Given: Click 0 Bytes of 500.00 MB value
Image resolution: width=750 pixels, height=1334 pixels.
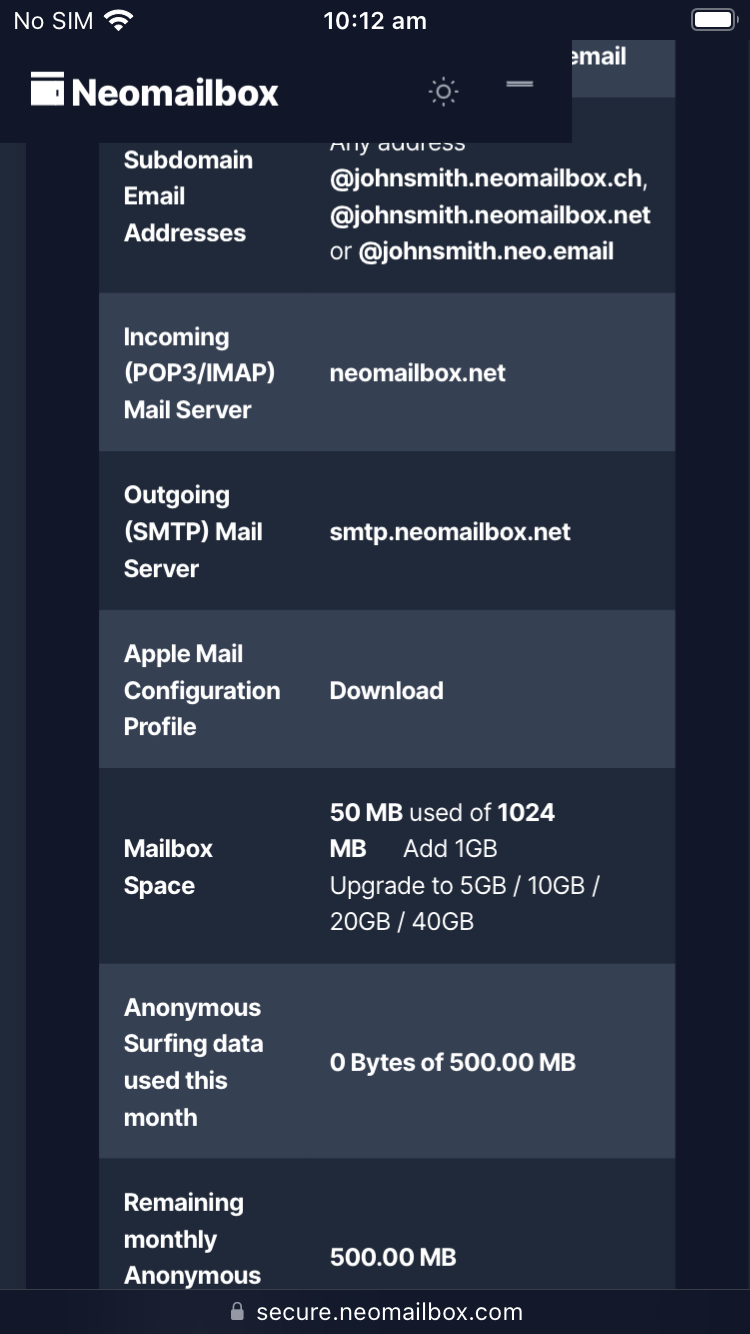Looking at the screenshot, I should (453, 1062).
